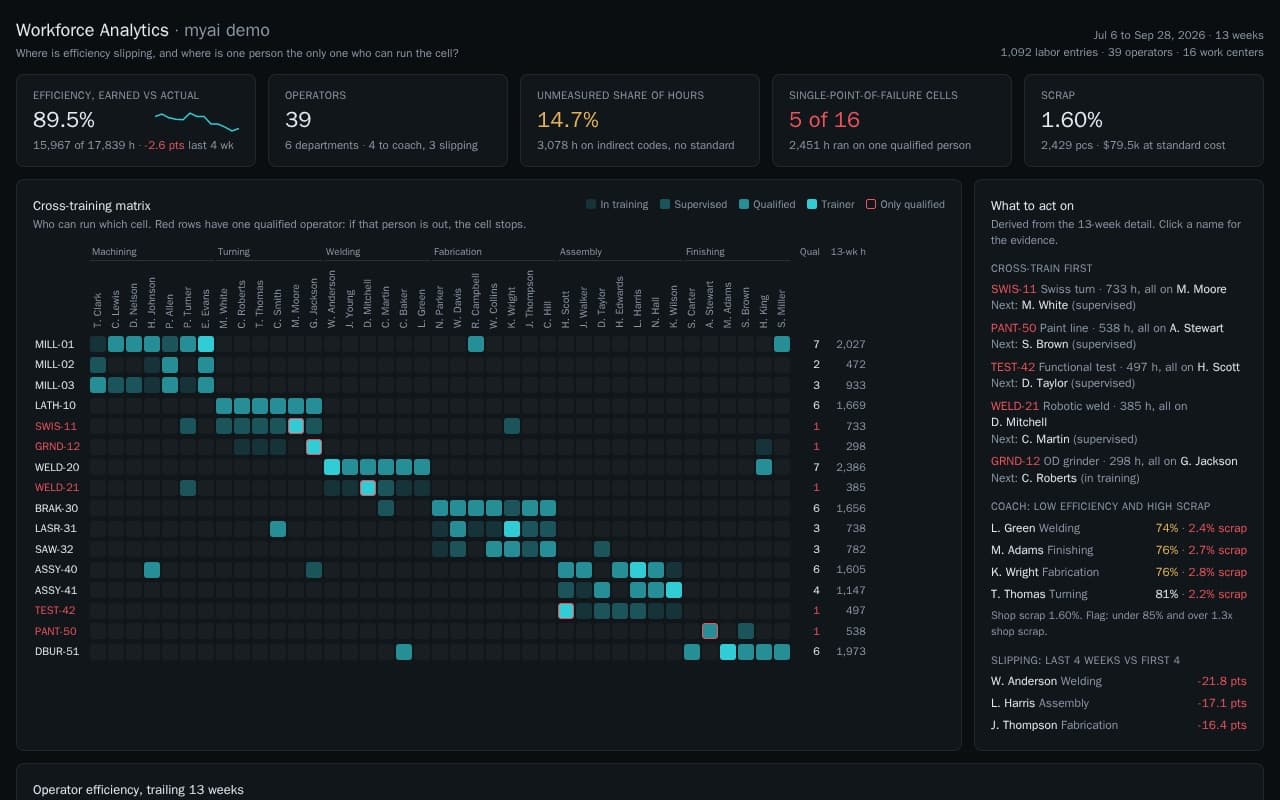Click the DBUR-51 row label in the matrix

tap(56, 652)
